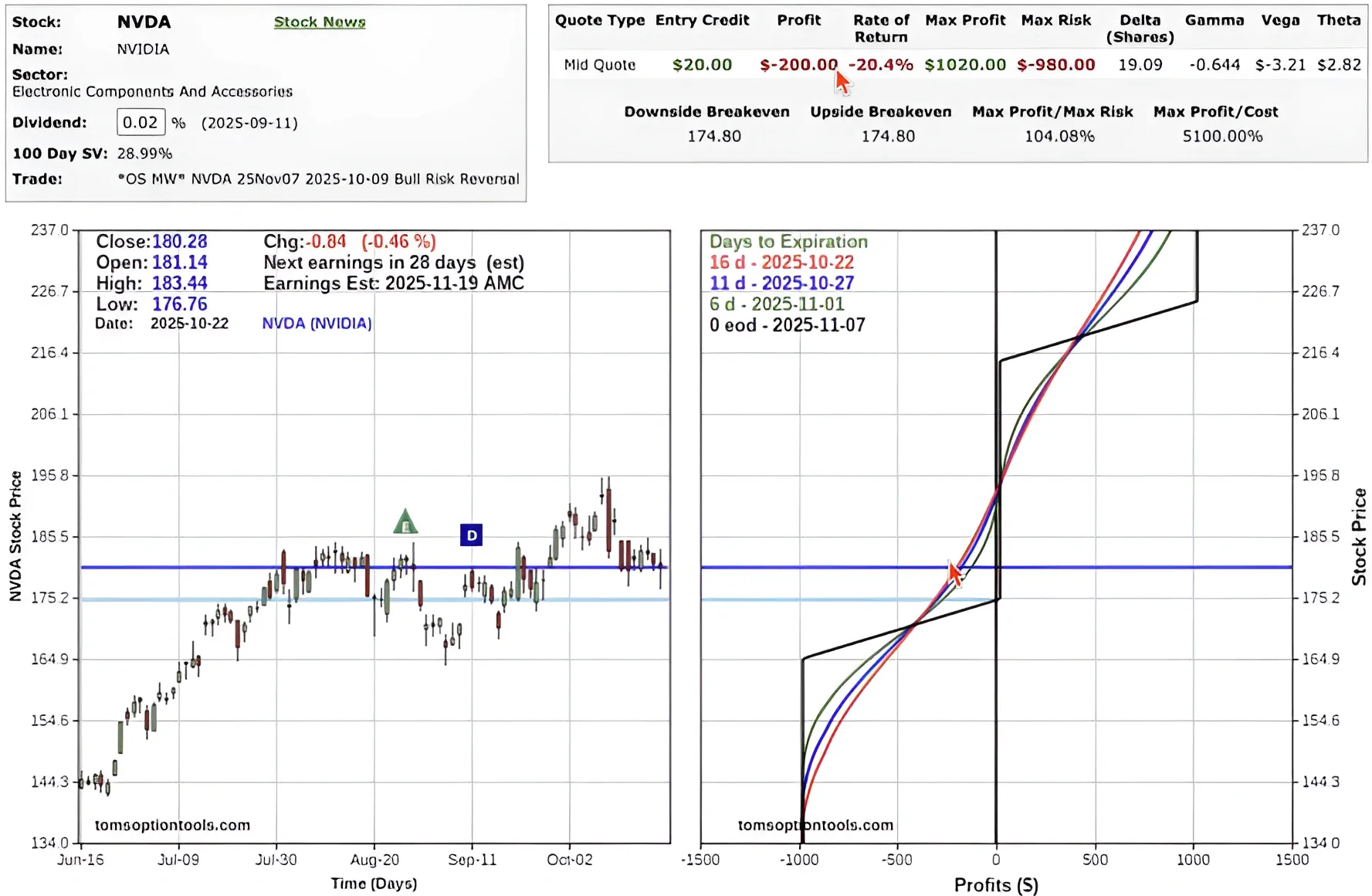Select the NVDA ticker symbol beside Stock
1372x896 pixels.
pyautogui.click(x=144, y=22)
